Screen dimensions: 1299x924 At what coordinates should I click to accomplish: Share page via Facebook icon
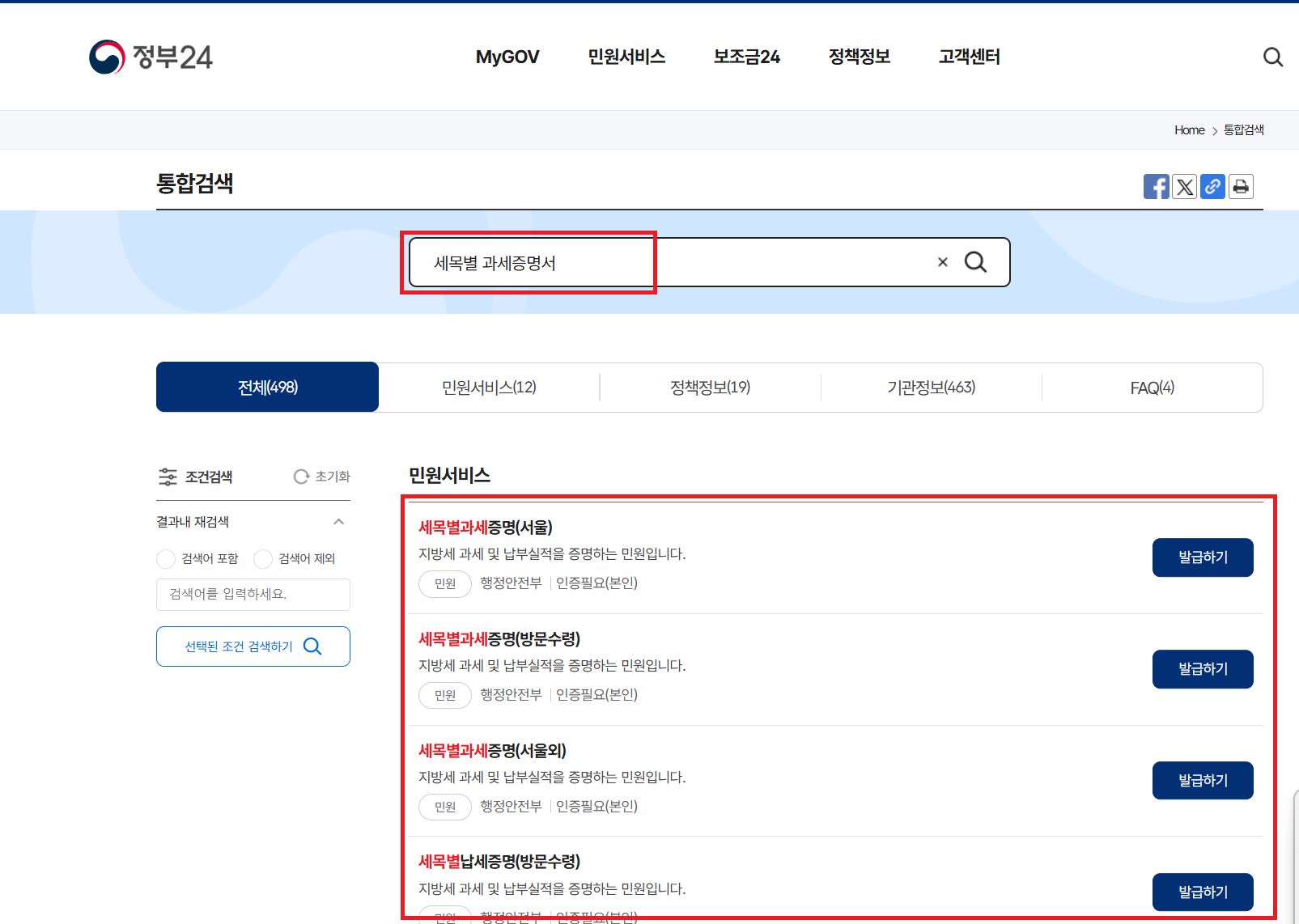click(1157, 186)
